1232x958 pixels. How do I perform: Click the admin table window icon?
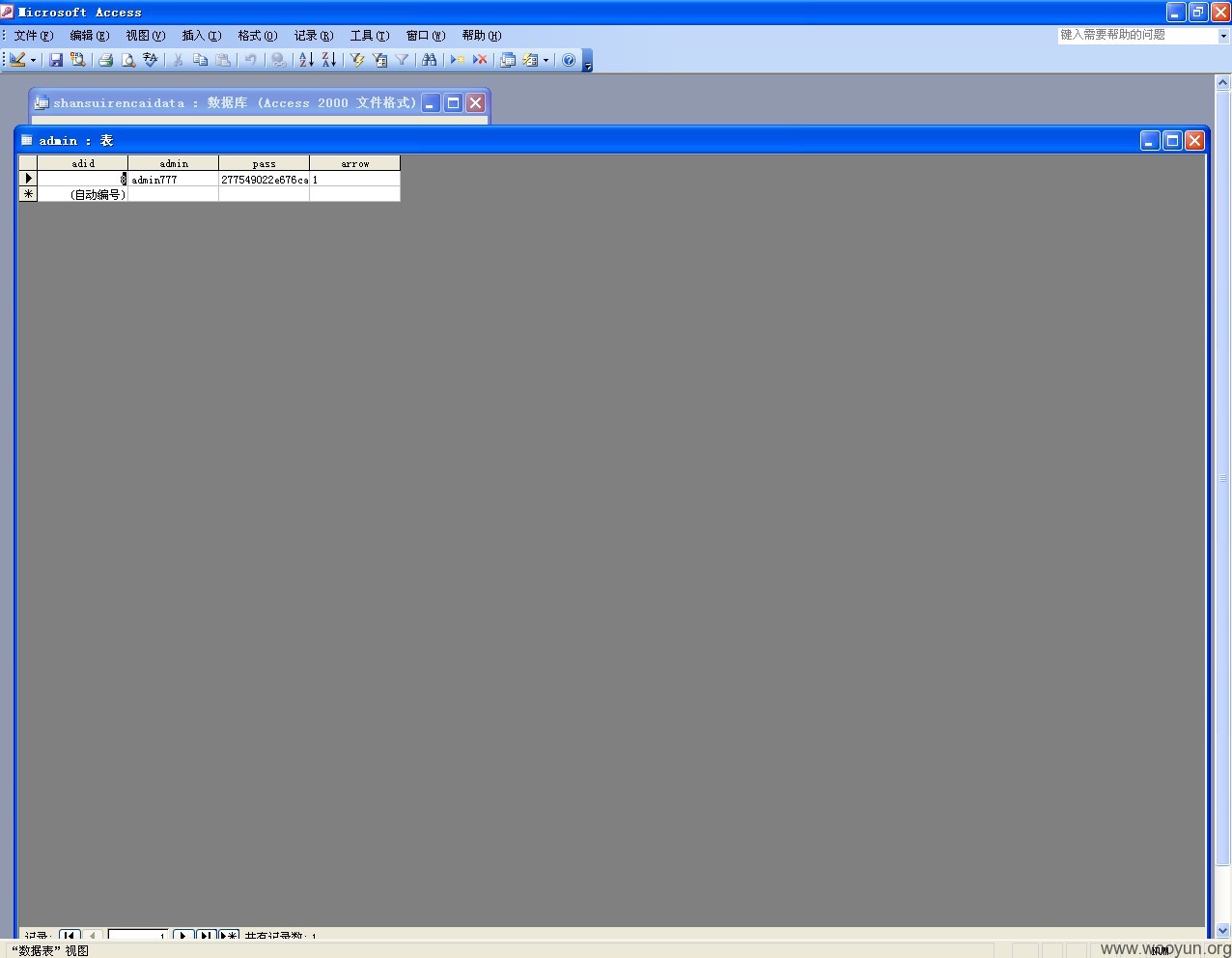coord(27,140)
